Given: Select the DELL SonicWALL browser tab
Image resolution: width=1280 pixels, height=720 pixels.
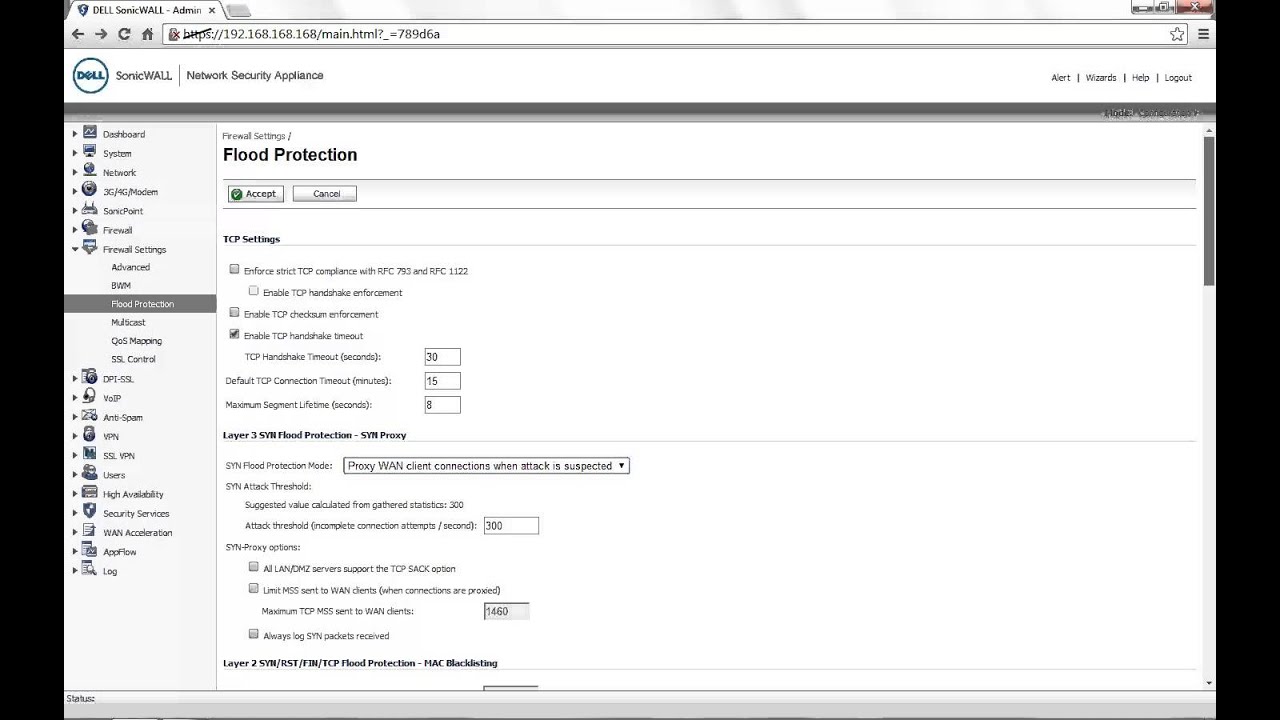Looking at the screenshot, I should [x=146, y=10].
